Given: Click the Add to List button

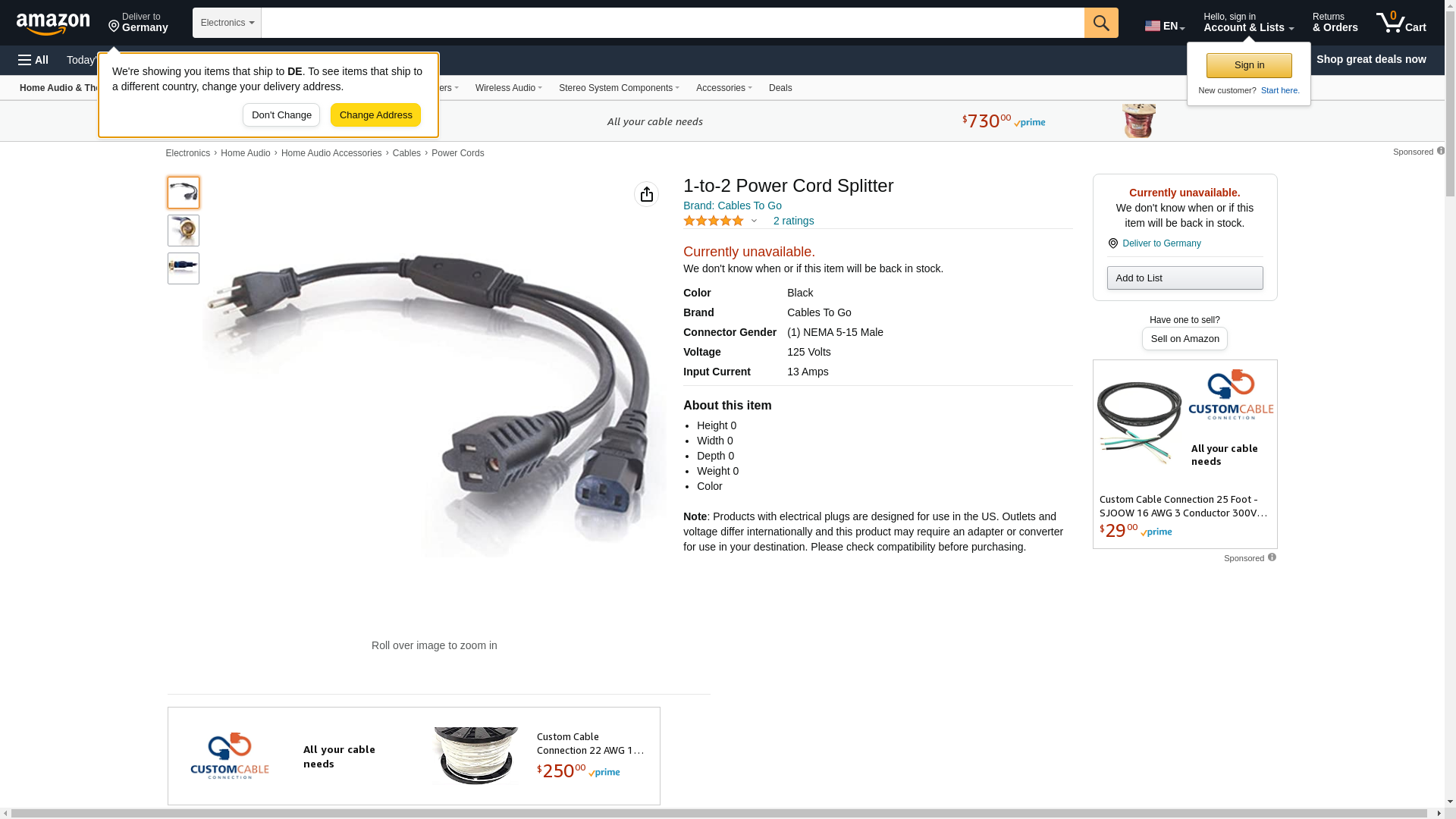Looking at the screenshot, I should tap(1185, 278).
